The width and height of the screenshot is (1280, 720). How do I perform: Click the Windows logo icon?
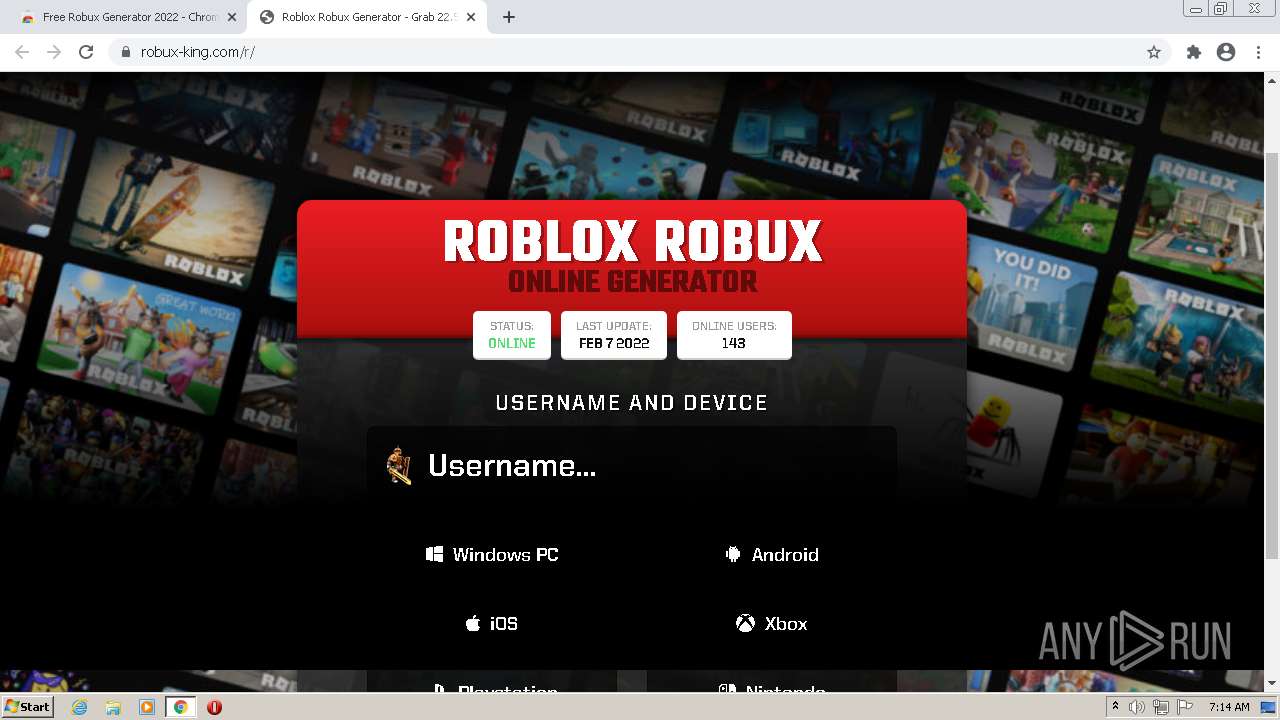pos(434,554)
